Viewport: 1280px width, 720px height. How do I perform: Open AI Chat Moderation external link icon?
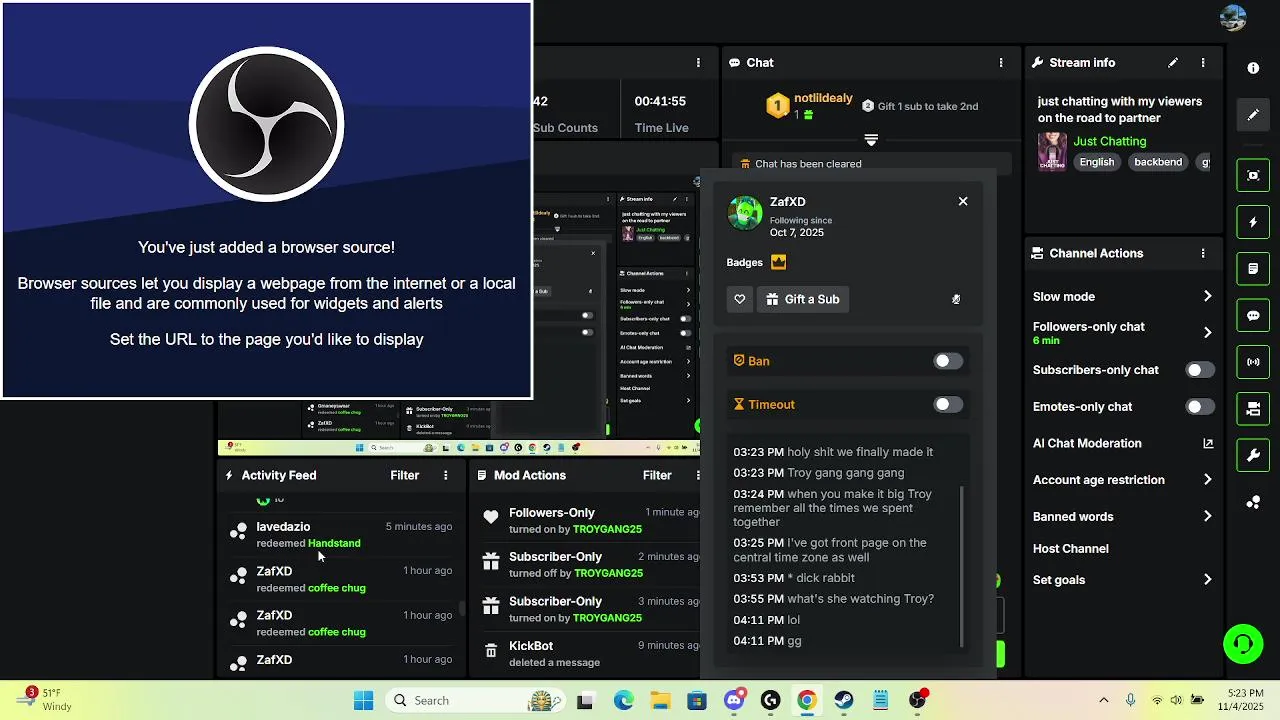(x=1208, y=443)
